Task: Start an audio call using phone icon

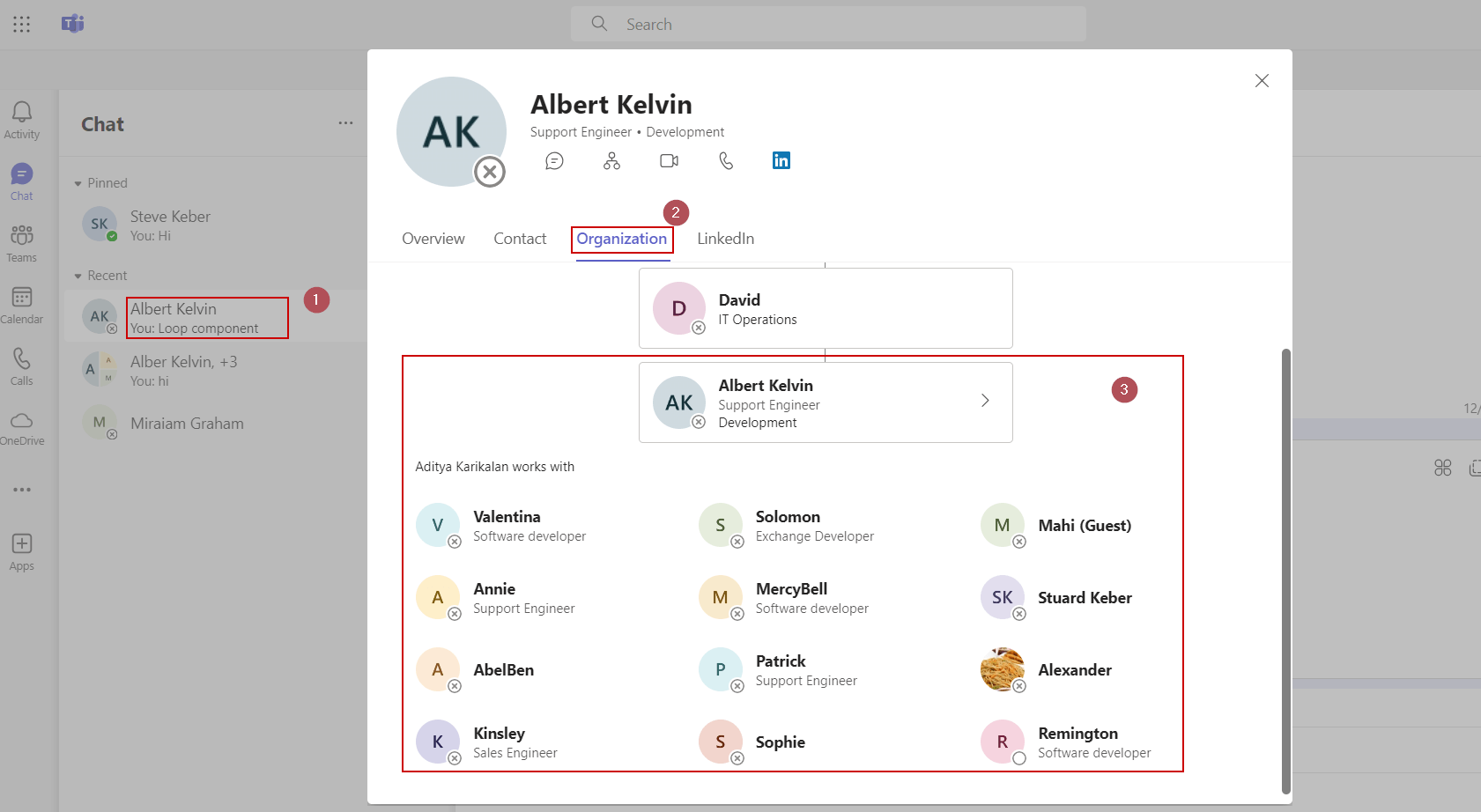Action: (x=726, y=160)
